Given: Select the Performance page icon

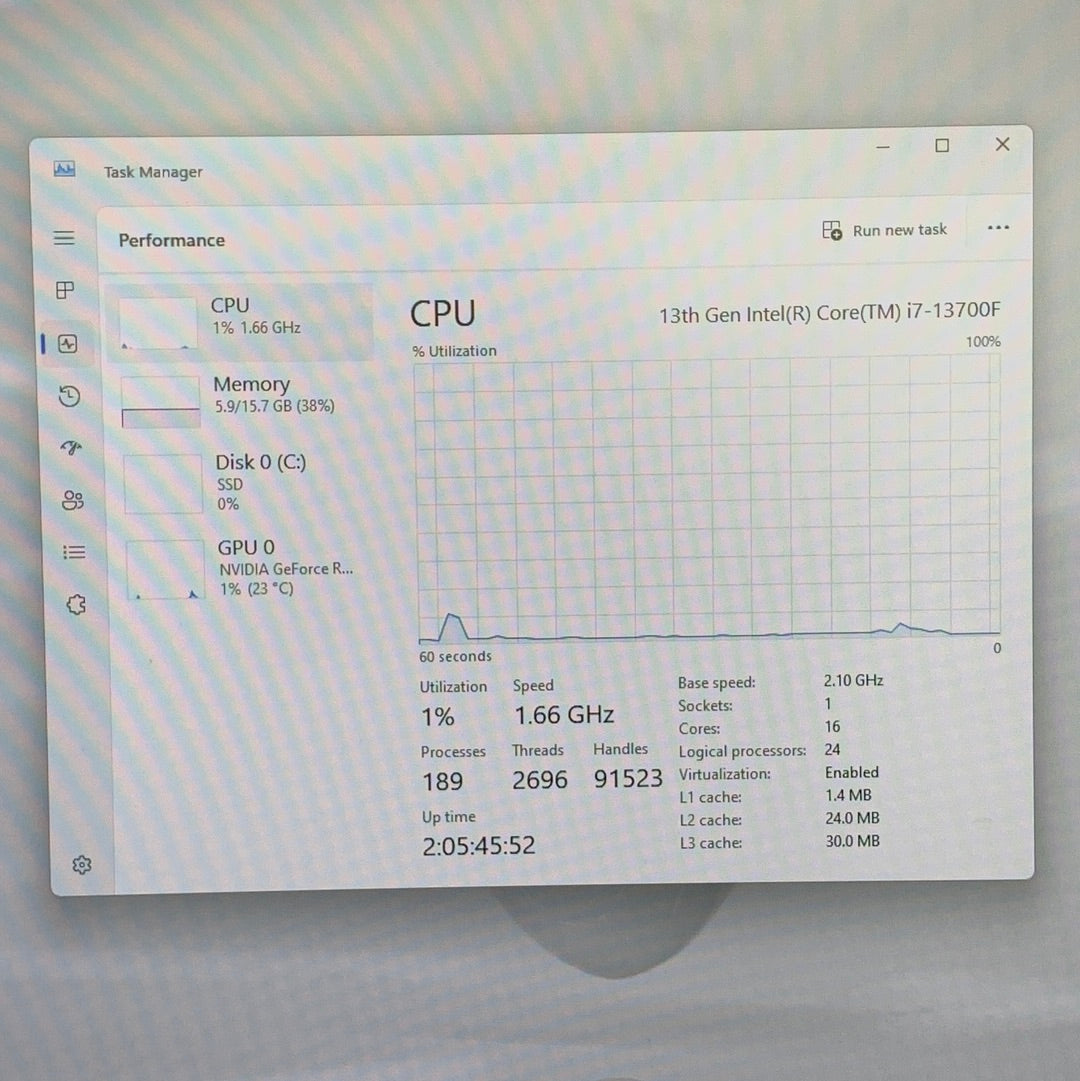Looking at the screenshot, I should [x=68, y=343].
